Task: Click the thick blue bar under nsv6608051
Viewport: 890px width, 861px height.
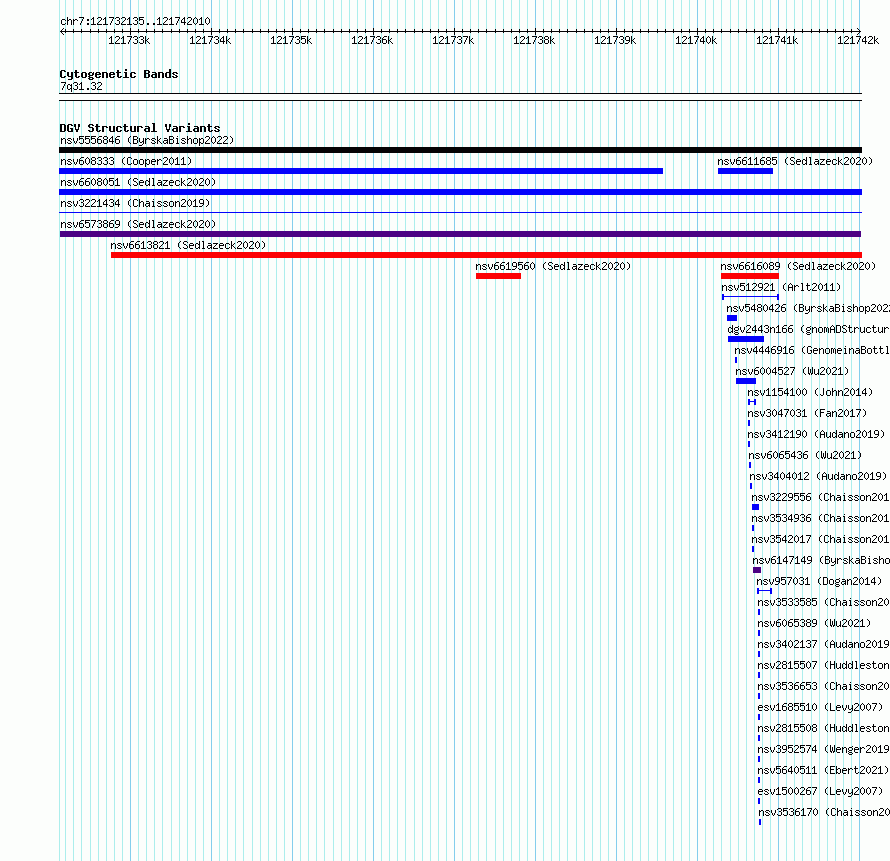Action: [x=460, y=192]
